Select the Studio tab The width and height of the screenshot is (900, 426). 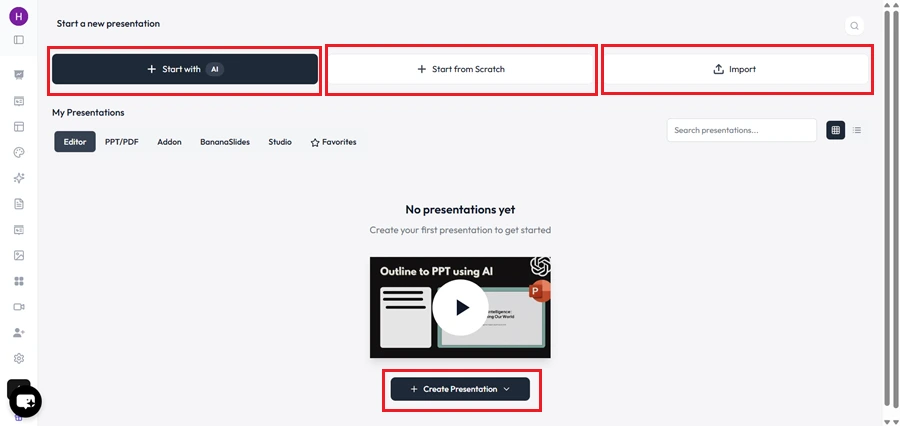tap(280, 142)
